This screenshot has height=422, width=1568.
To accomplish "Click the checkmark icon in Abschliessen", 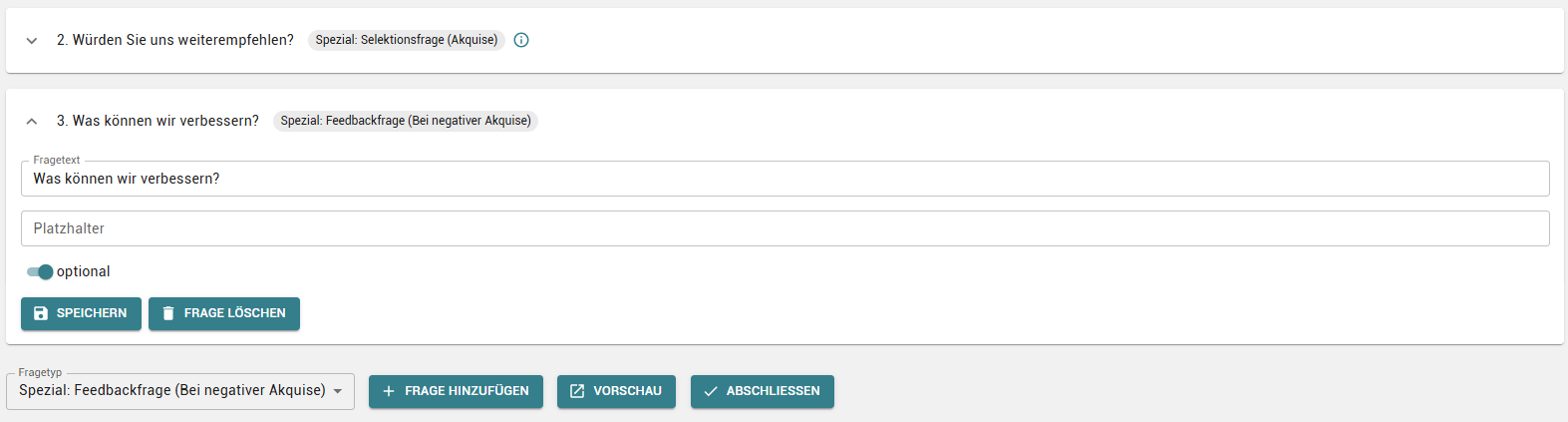I will pyautogui.click(x=711, y=391).
